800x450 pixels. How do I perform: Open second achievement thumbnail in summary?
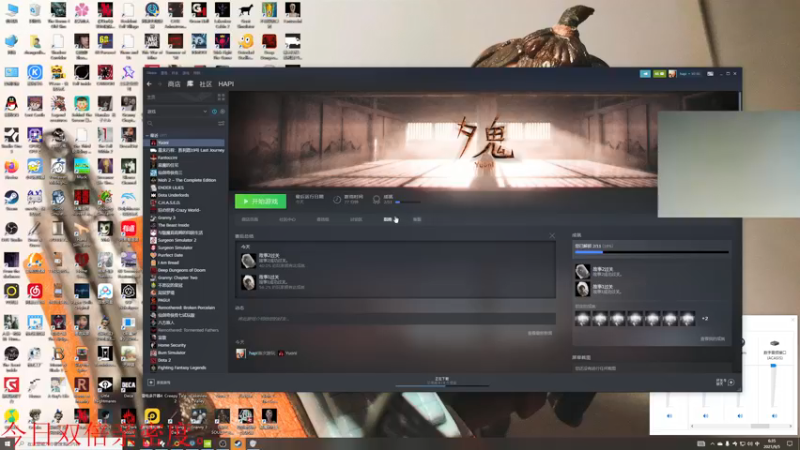[x=248, y=282]
